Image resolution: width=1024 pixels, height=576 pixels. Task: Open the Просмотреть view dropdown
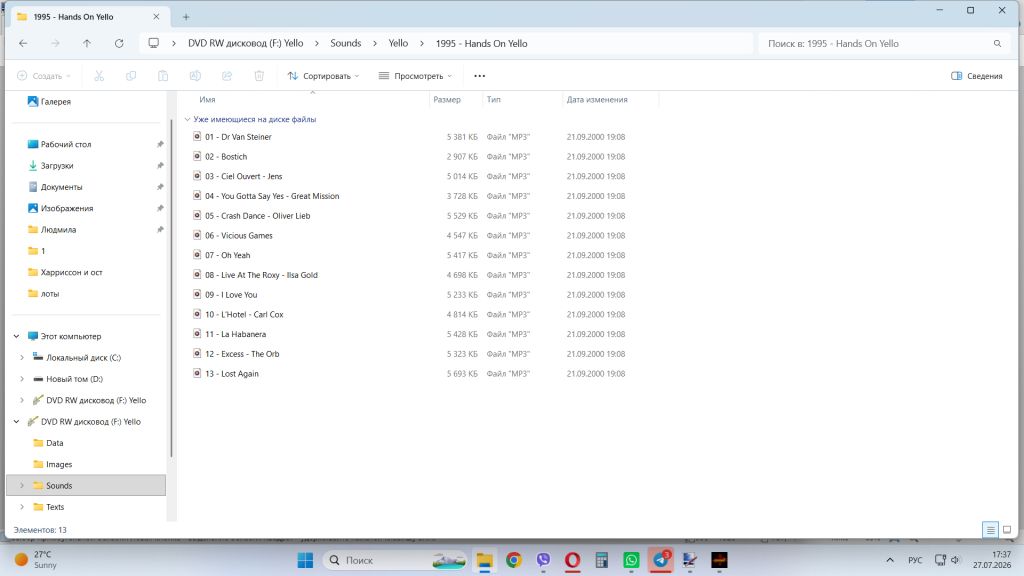(415, 76)
